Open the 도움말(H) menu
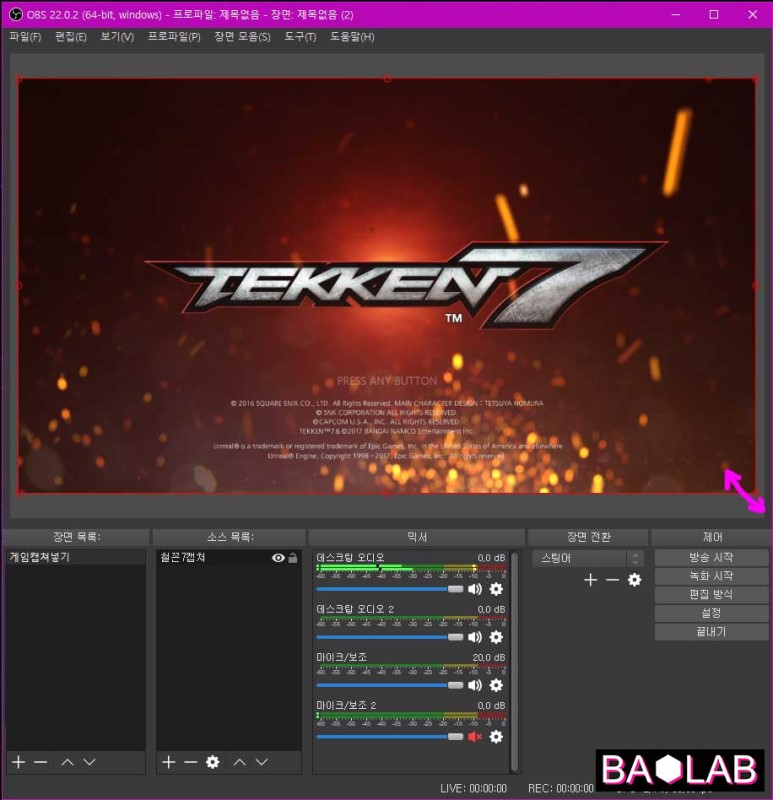 [x=352, y=37]
